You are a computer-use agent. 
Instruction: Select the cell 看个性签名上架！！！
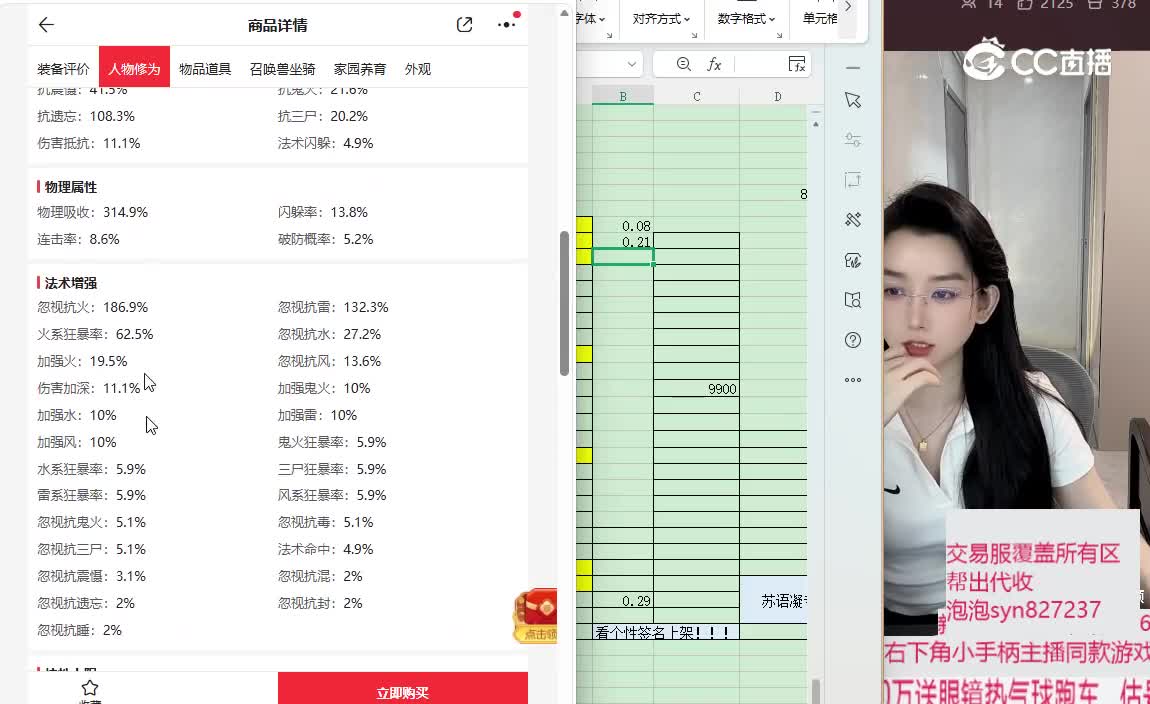tap(666, 632)
